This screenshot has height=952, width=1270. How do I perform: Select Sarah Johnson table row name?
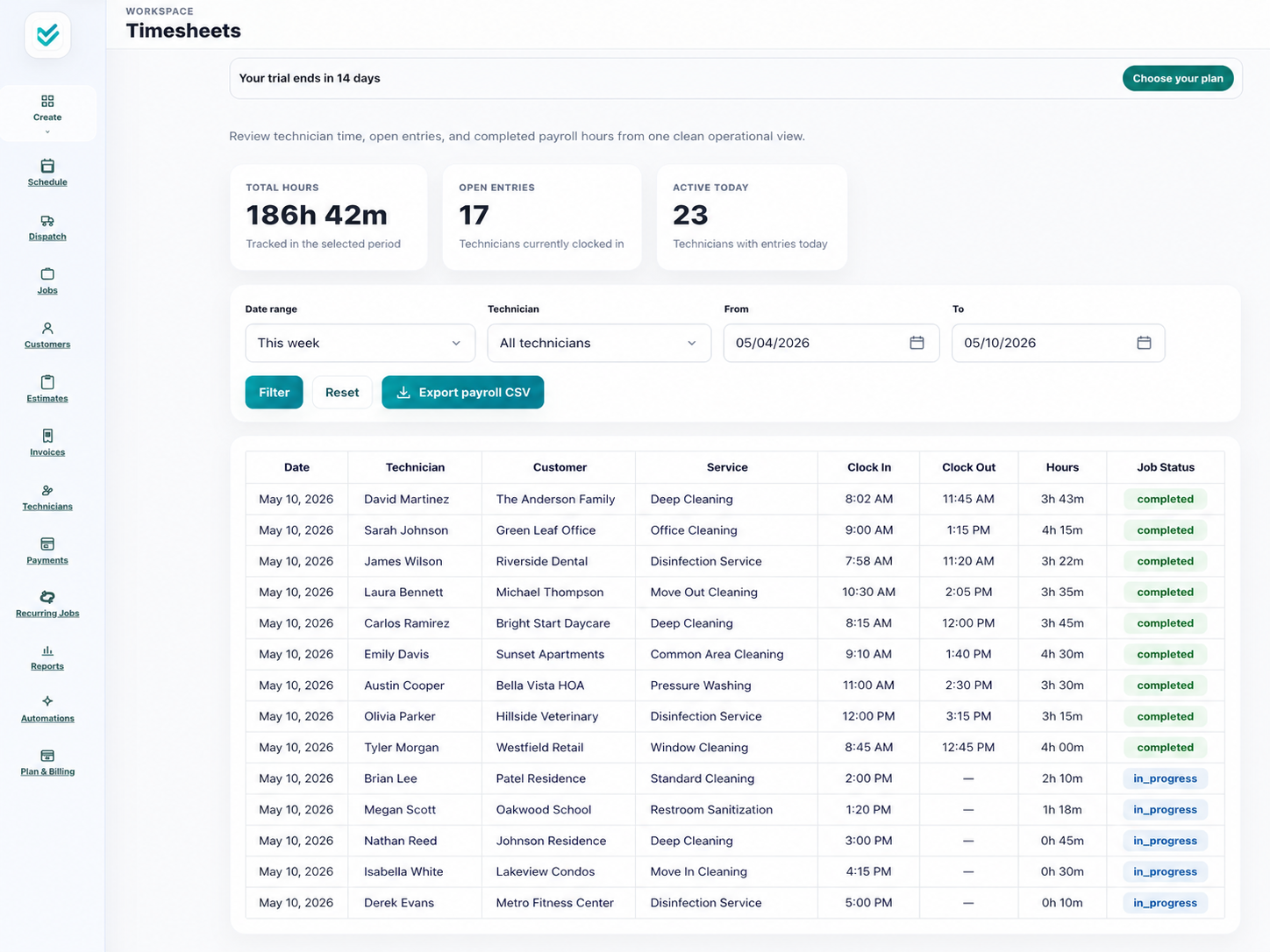tap(406, 530)
